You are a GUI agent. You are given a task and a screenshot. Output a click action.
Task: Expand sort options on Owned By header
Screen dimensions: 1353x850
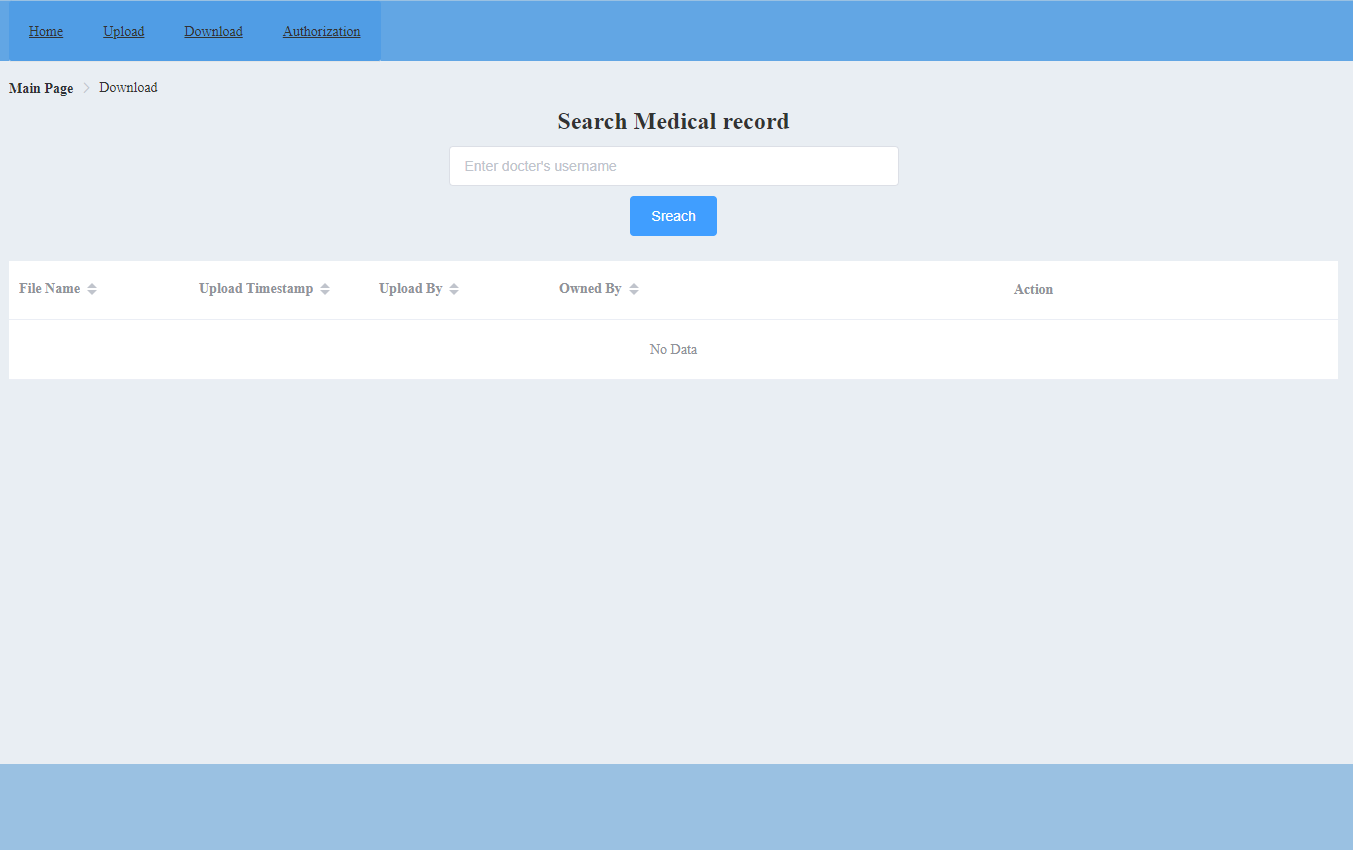(634, 288)
